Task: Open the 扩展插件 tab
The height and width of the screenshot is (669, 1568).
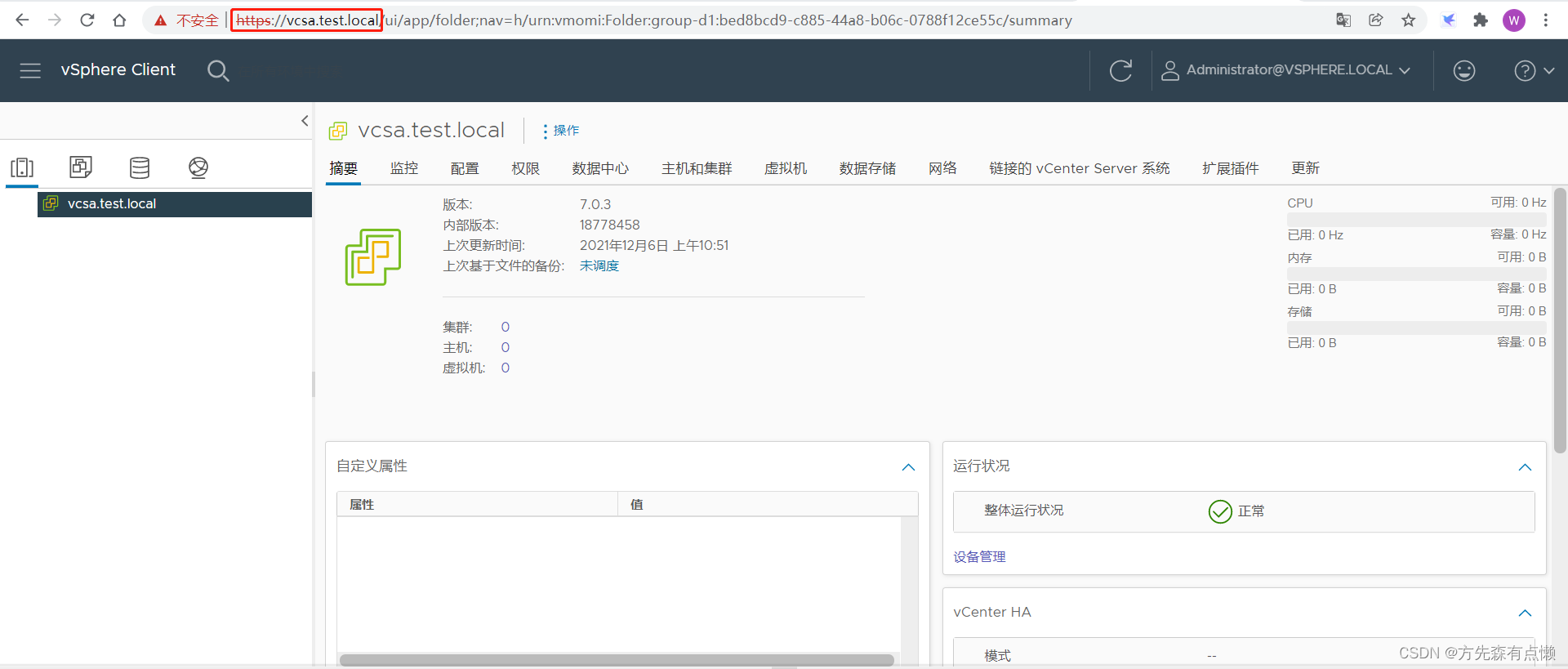Action: [1231, 168]
